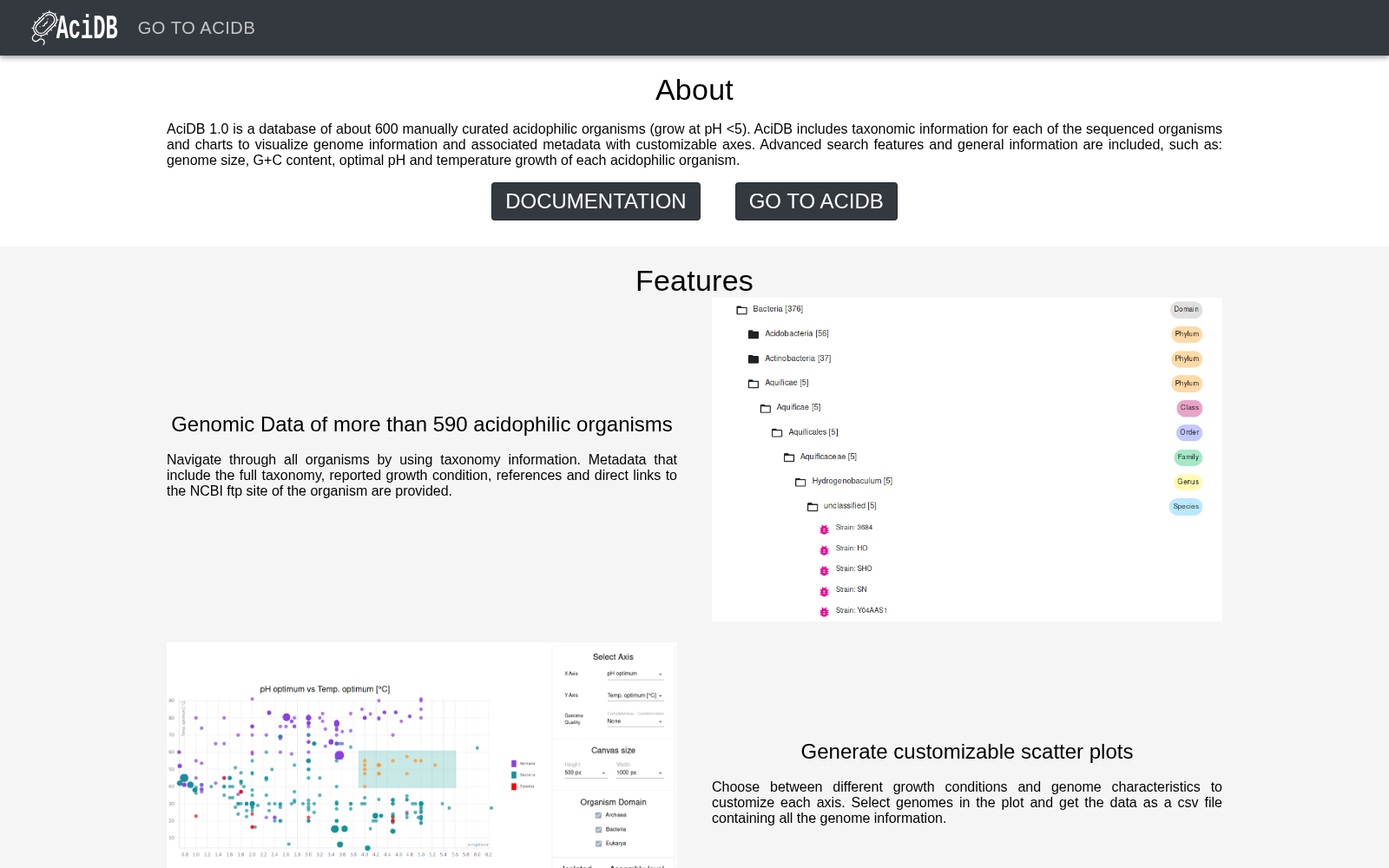Click the folder icon beside unclassified [5]
Viewport: 1389px width, 868px height.
(813, 507)
